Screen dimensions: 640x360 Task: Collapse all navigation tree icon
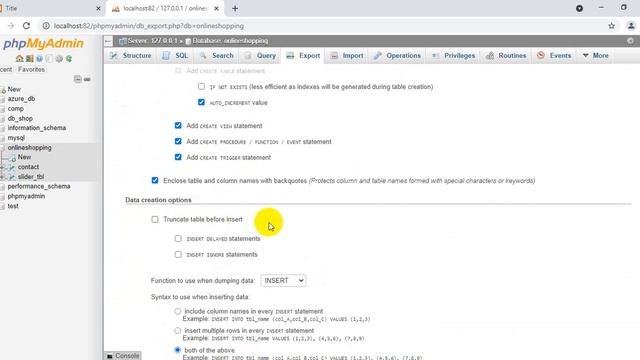point(78,79)
